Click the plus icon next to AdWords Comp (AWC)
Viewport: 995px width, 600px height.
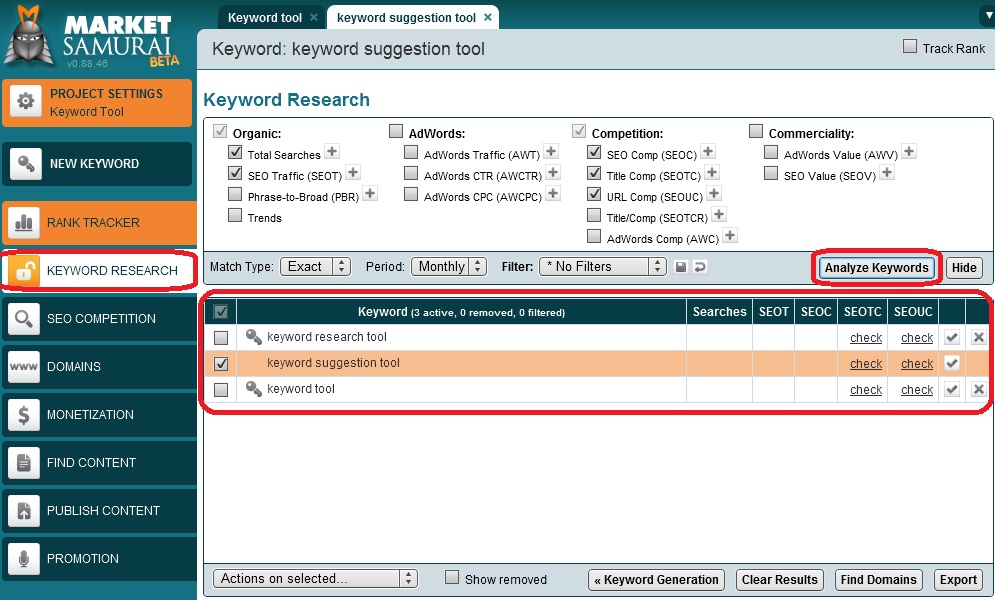click(730, 235)
